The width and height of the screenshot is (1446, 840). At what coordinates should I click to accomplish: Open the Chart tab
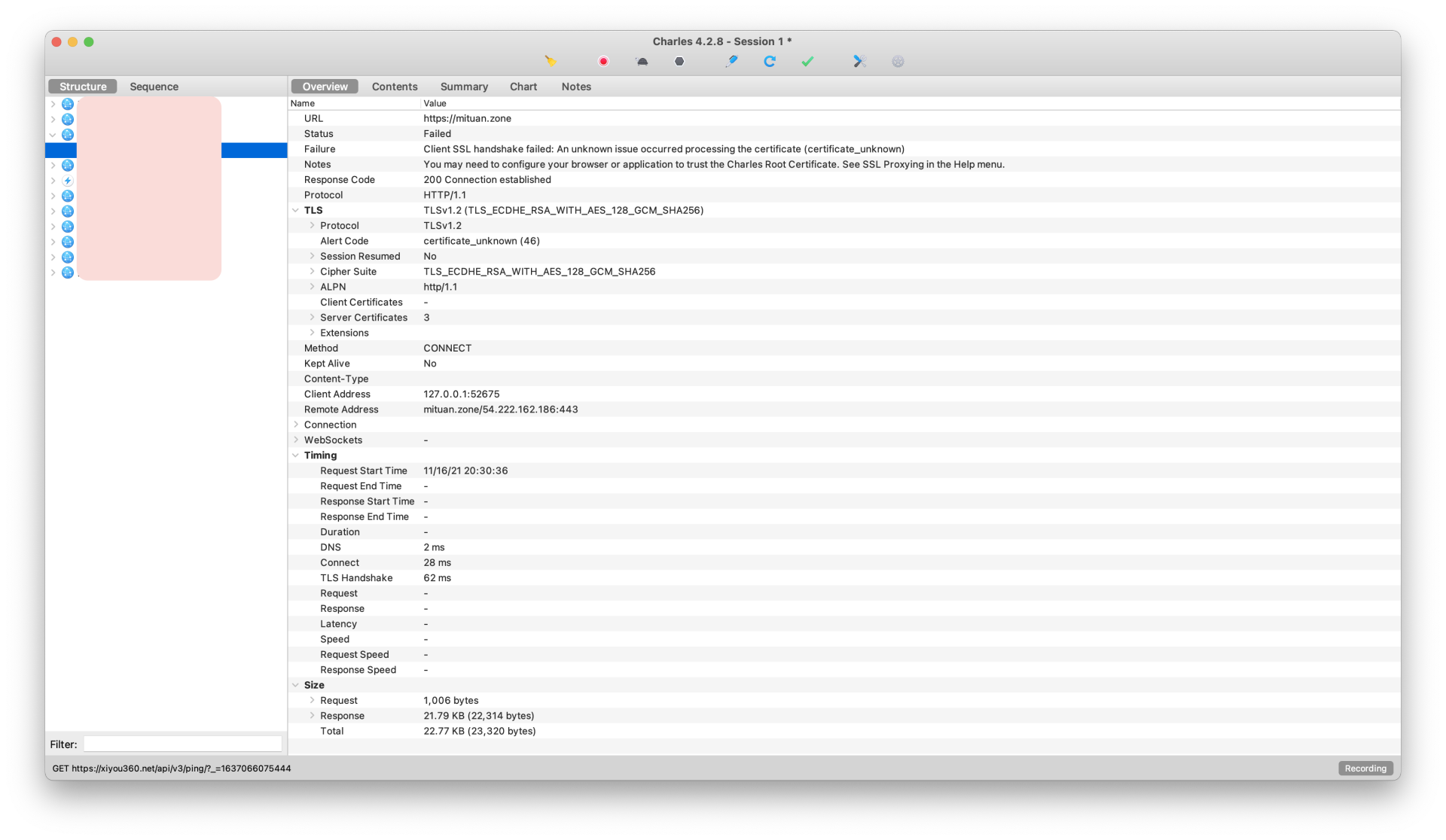pyautogui.click(x=523, y=87)
